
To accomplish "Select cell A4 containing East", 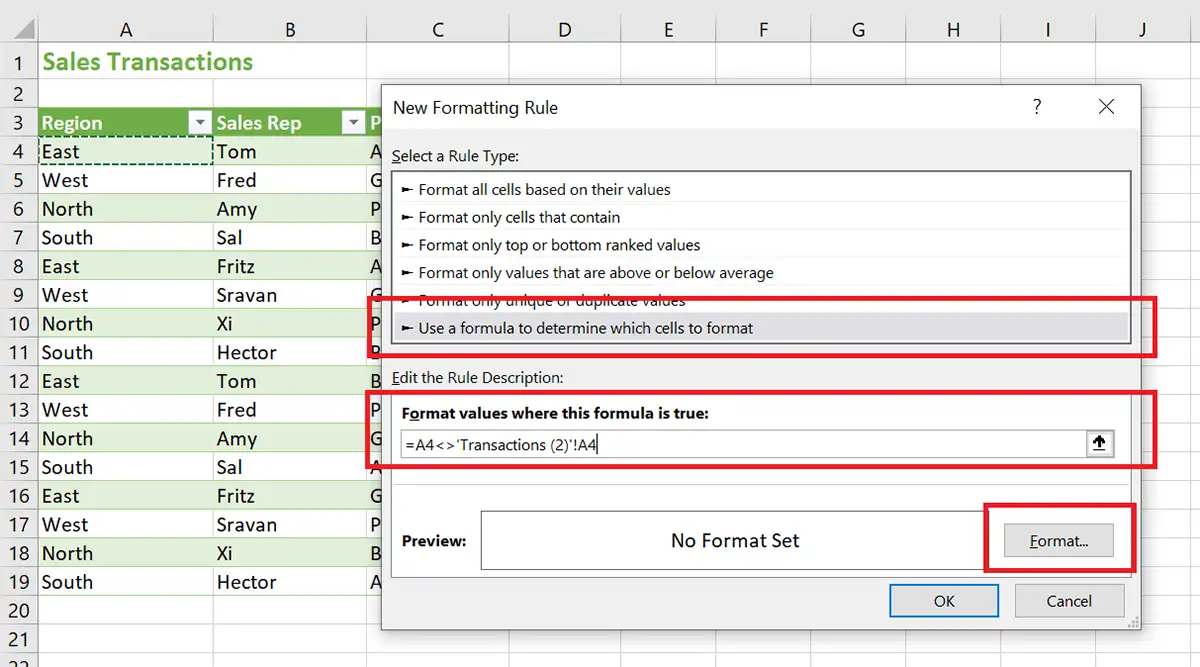I will [x=126, y=152].
